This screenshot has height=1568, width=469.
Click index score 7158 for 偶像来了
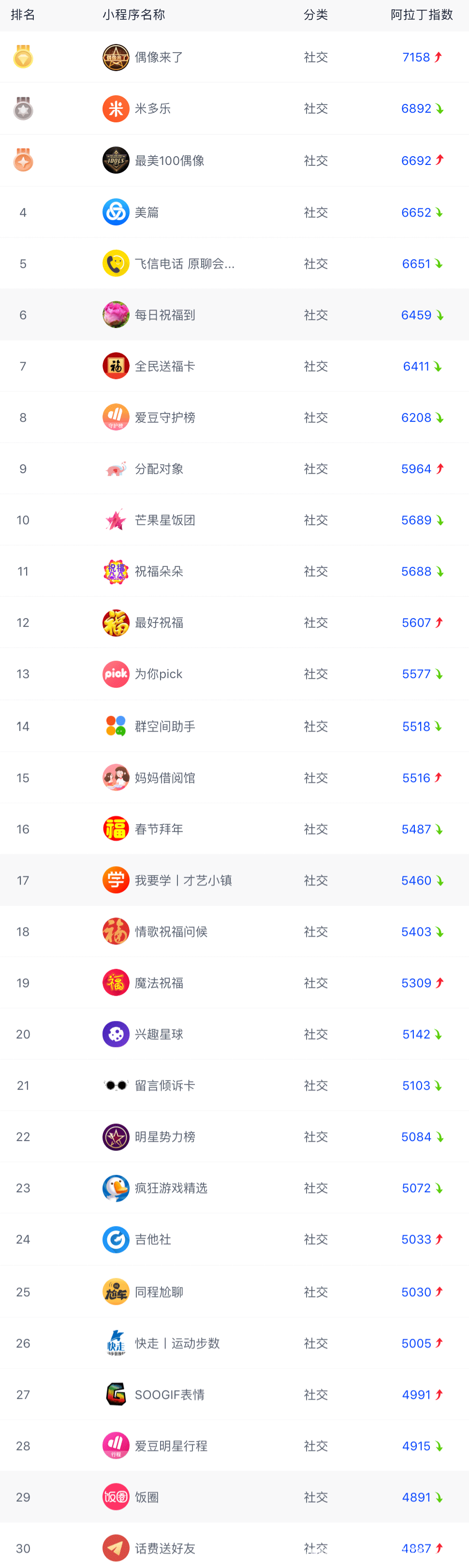coord(416,57)
